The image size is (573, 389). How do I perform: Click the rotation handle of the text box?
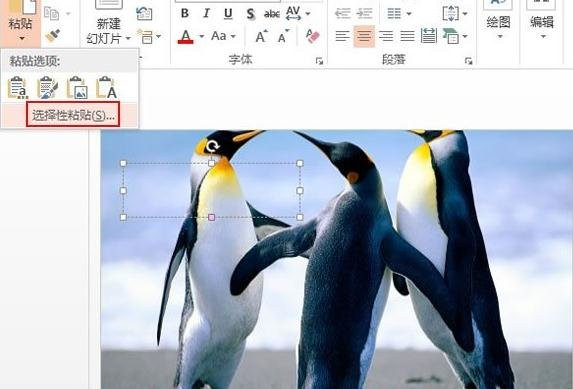pyautogui.click(x=212, y=147)
